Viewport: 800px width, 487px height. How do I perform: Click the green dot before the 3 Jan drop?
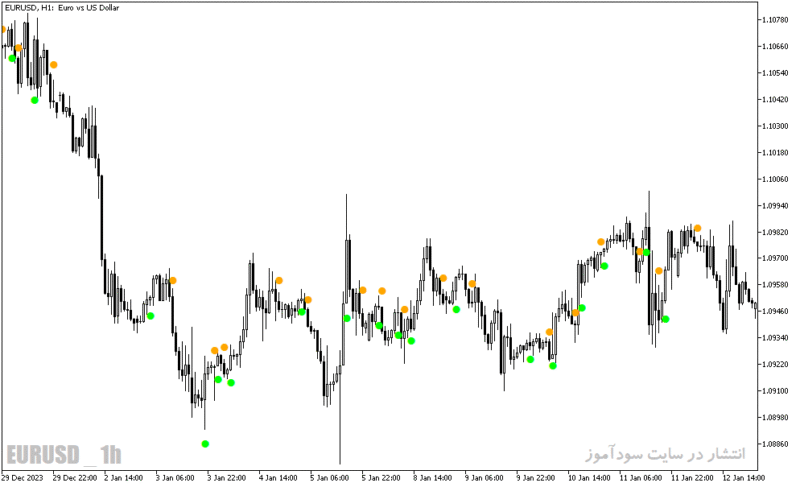point(151,316)
